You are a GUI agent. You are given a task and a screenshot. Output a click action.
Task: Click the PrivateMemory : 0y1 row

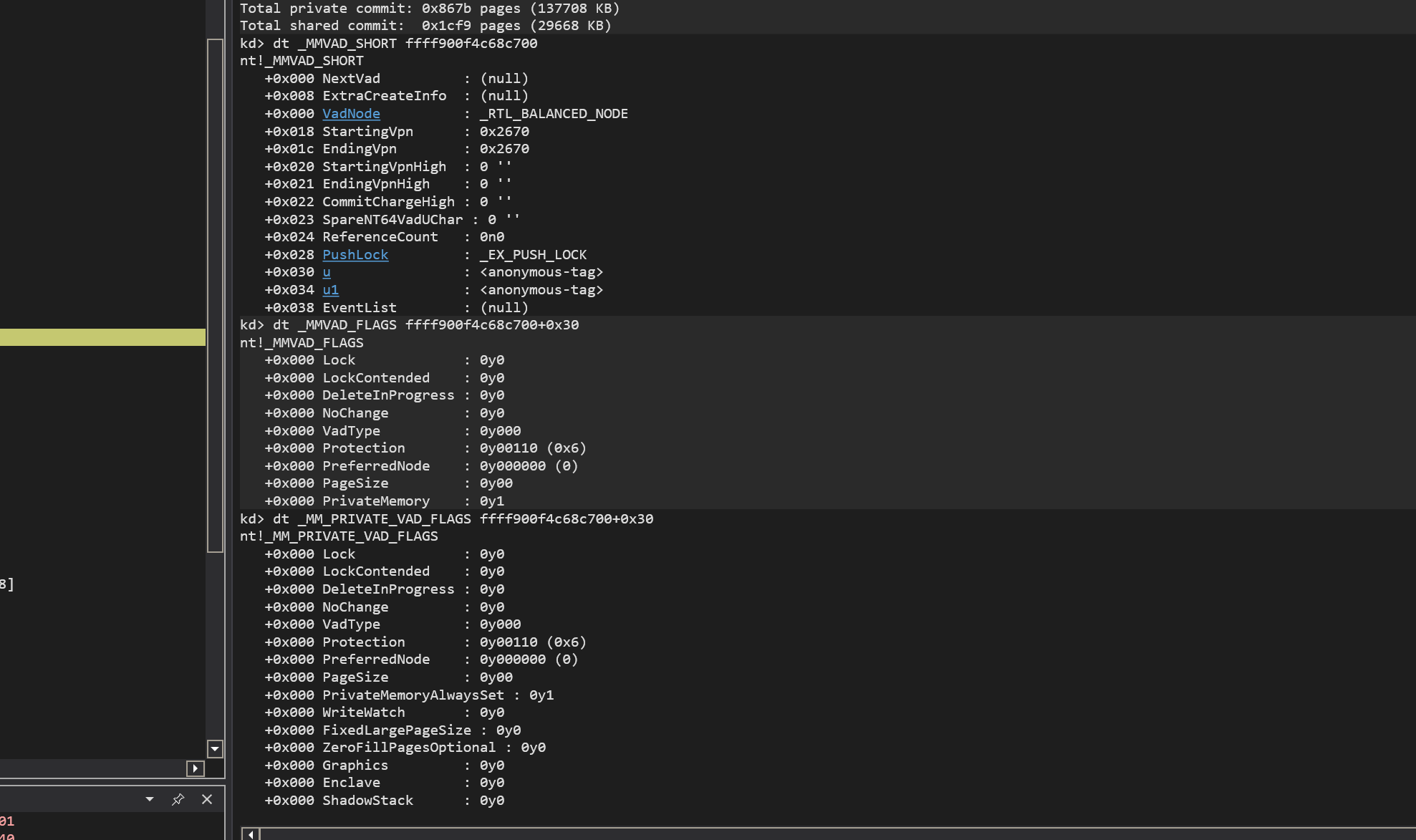[385, 501]
